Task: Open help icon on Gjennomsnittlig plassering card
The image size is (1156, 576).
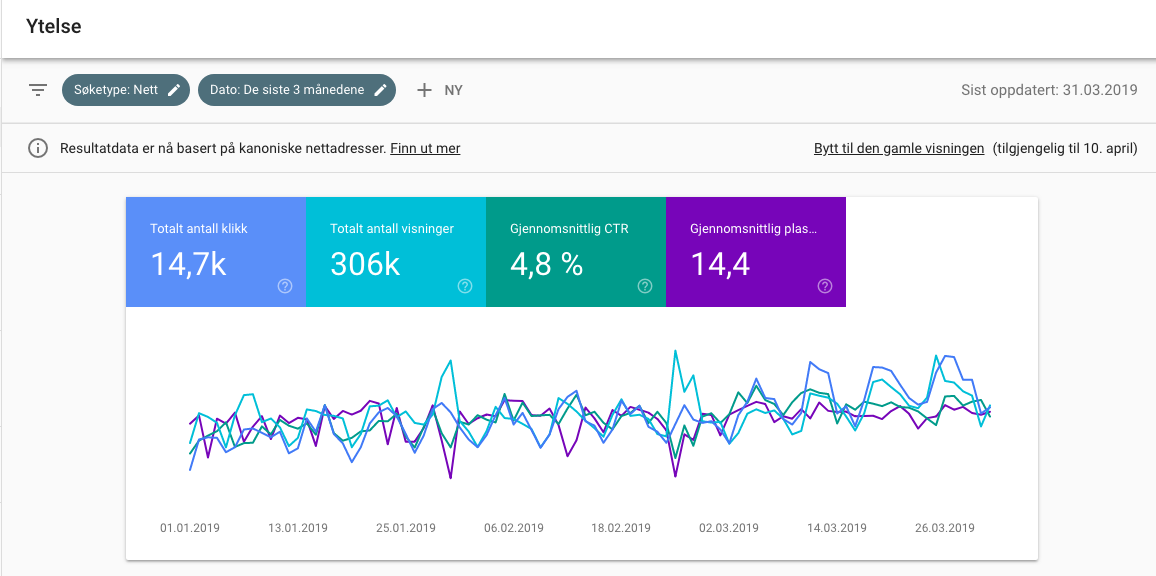Action: point(825,286)
